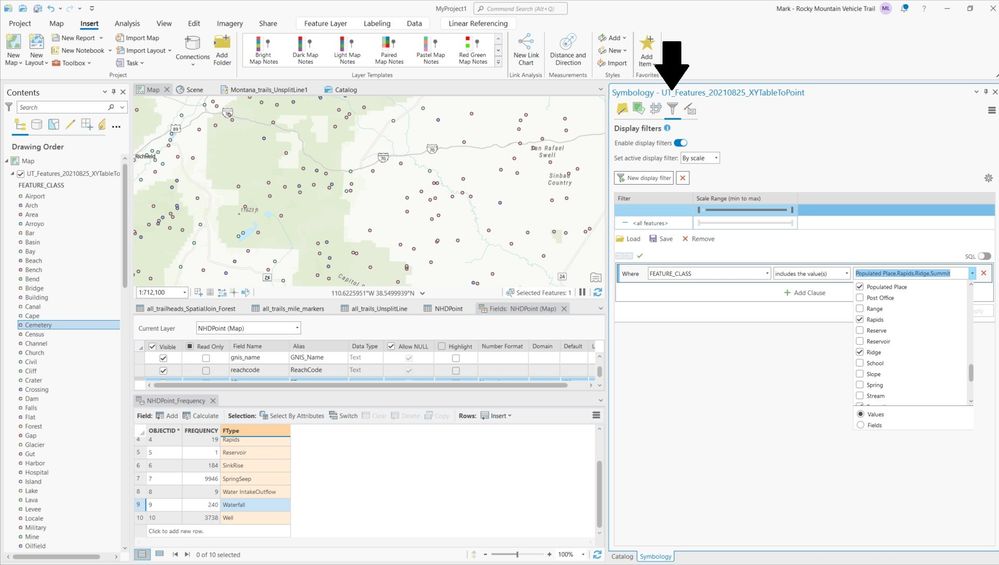Open Select By Attributes in table

click(x=293, y=416)
